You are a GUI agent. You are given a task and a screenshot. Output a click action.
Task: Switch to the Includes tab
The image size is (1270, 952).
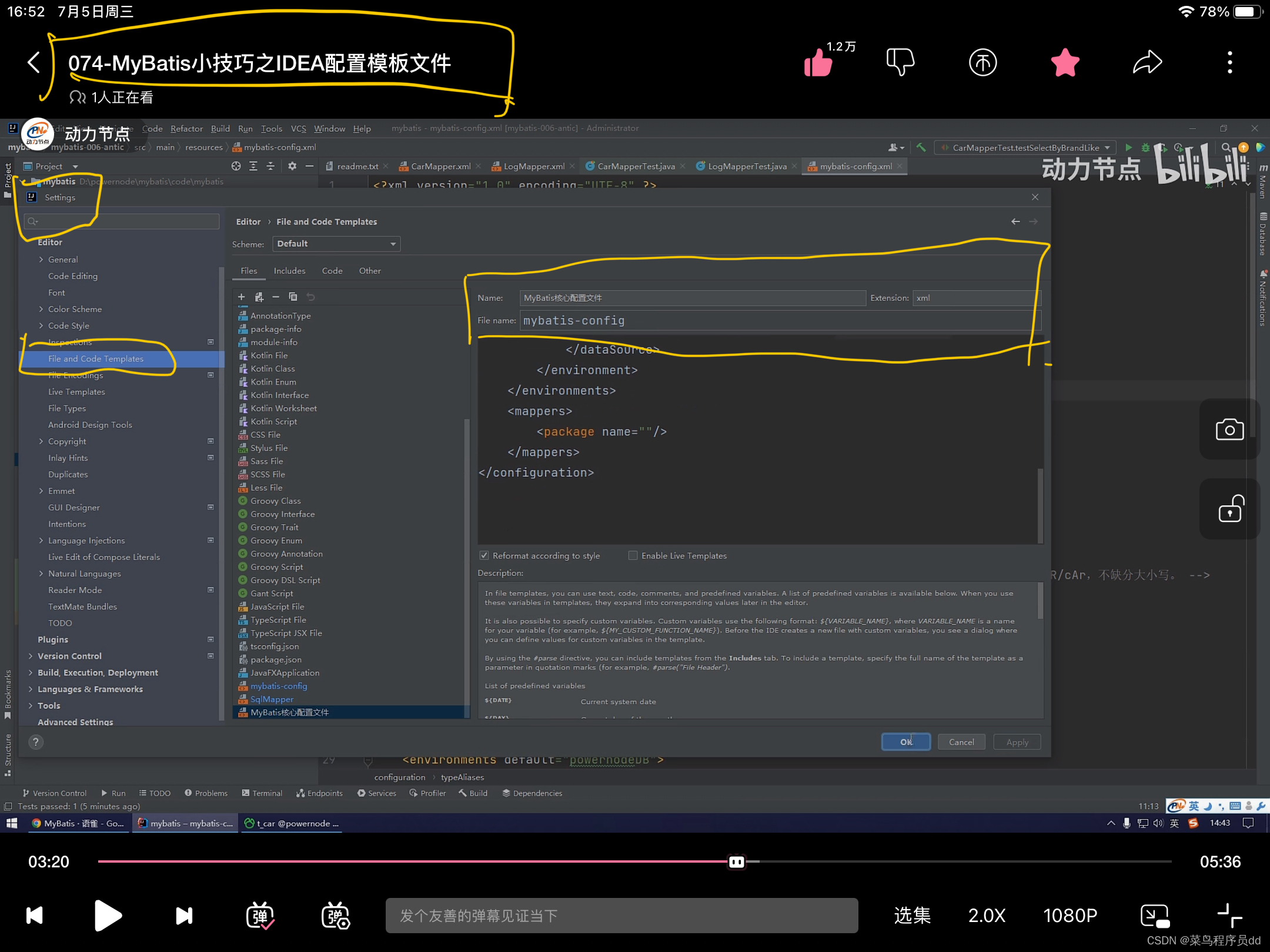click(289, 271)
